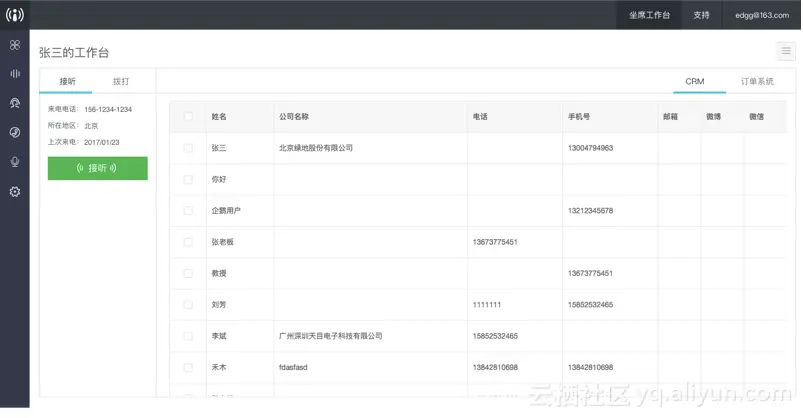Check the box for row 张三

pyautogui.click(x=188, y=148)
